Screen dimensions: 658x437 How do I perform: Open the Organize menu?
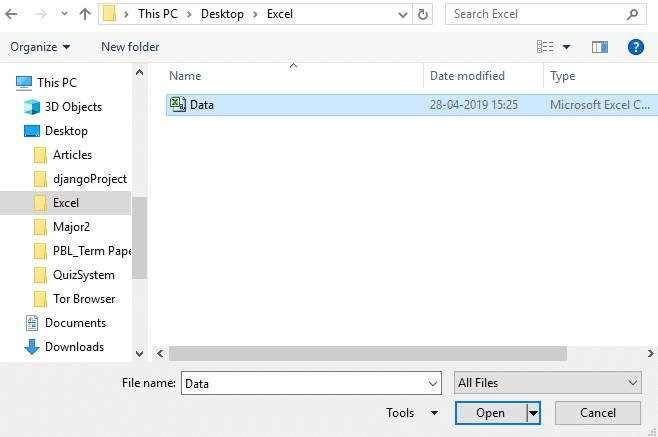pos(40,47)
